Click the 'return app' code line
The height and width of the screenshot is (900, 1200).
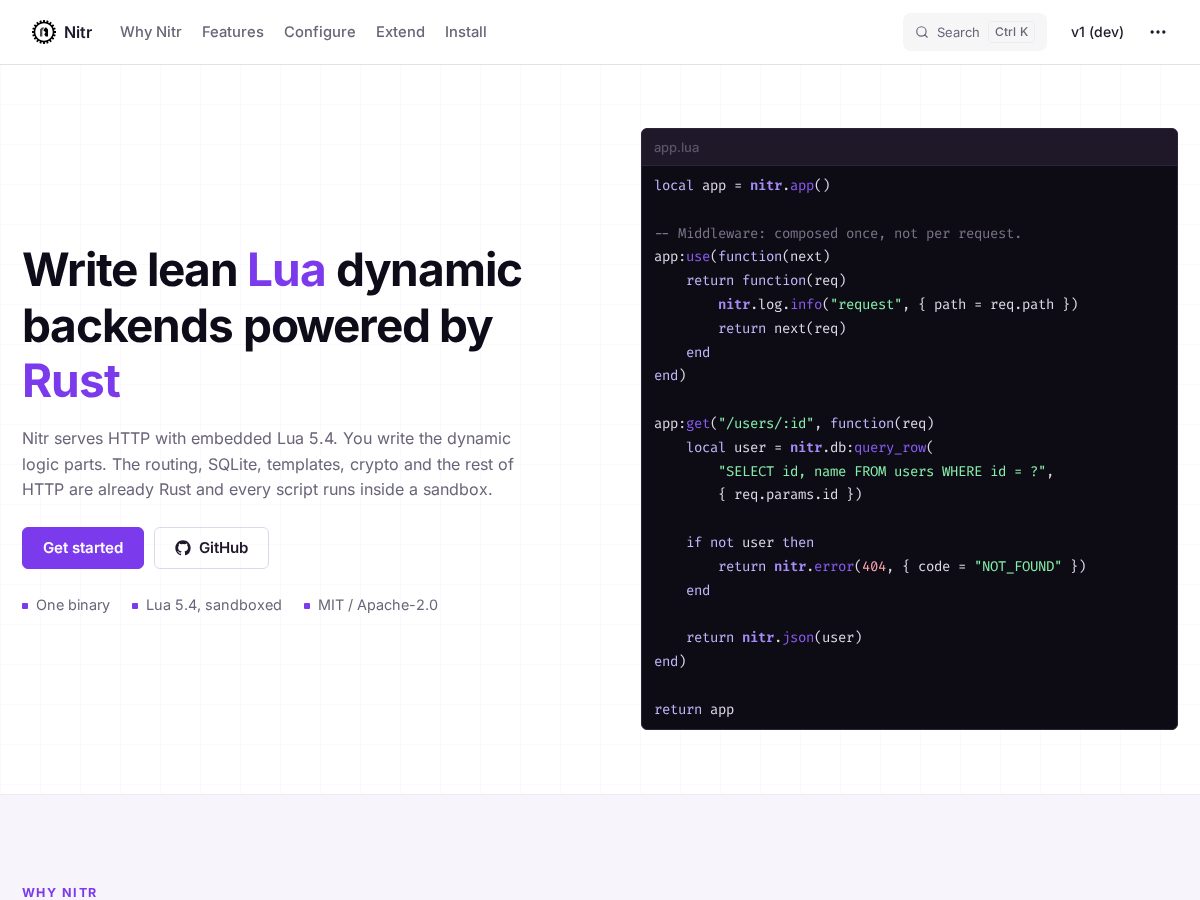point(694,709)
